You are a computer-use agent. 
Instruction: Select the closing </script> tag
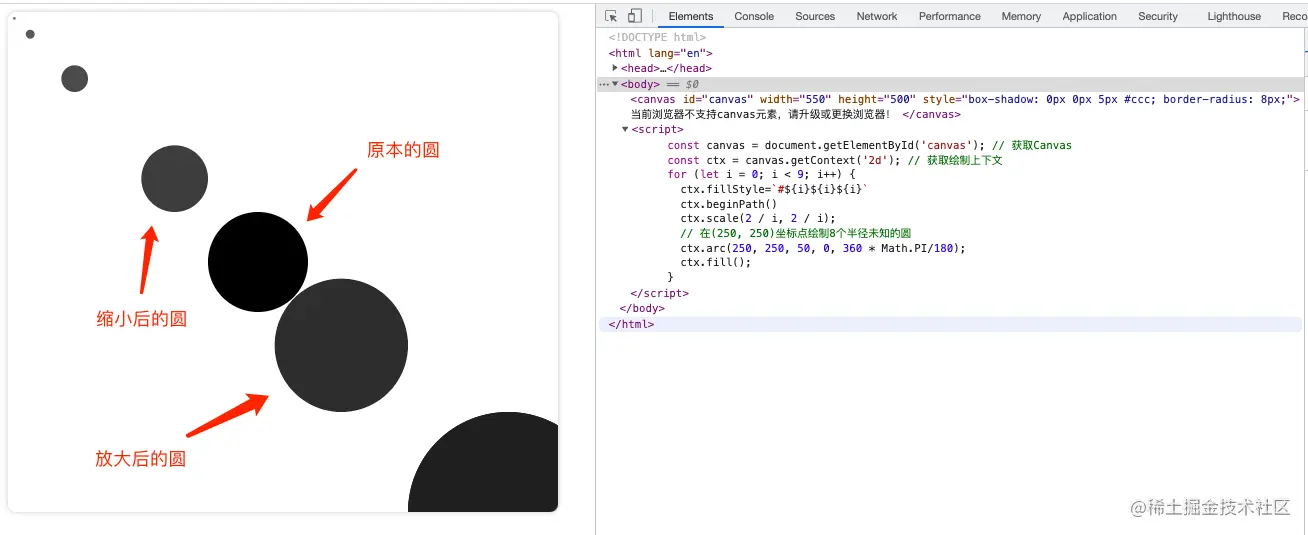(660, 293)
